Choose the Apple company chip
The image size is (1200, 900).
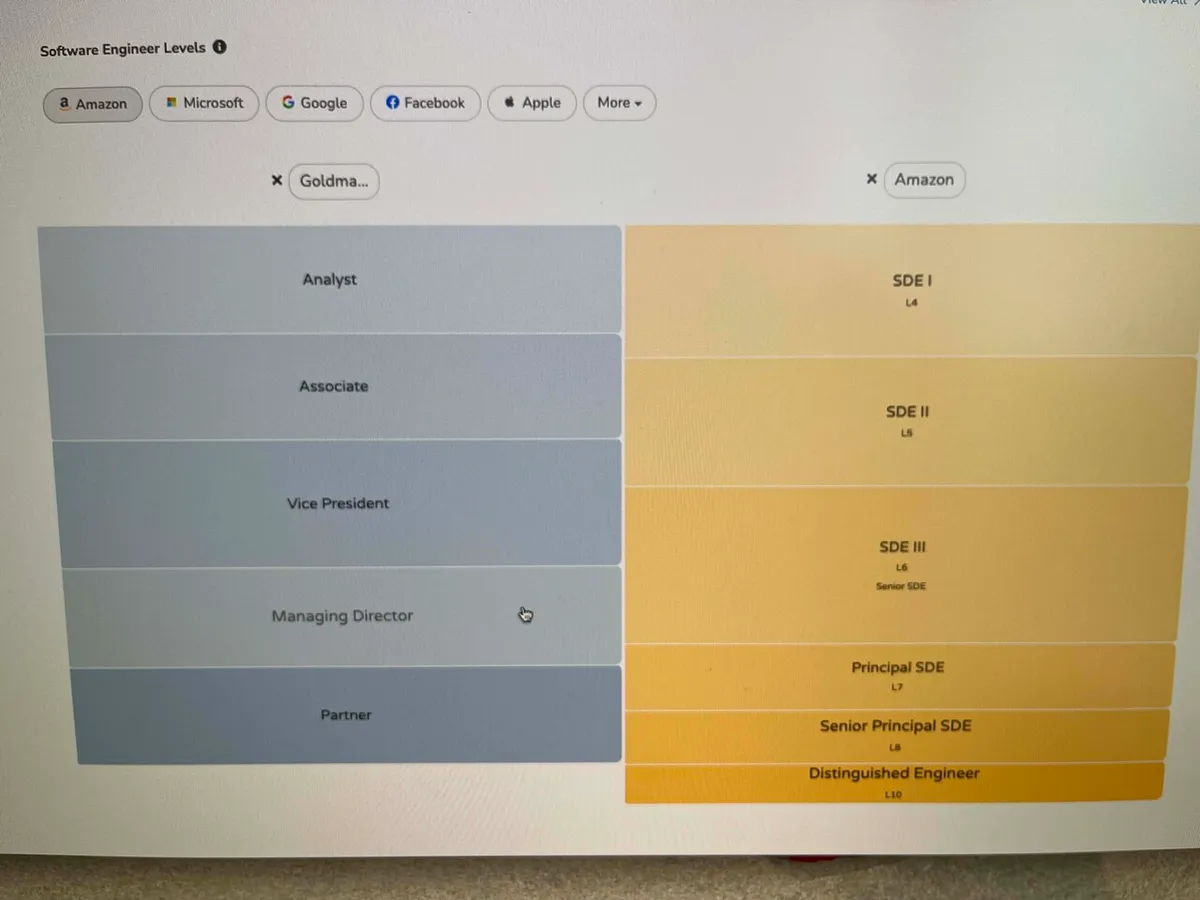point(532,103)
